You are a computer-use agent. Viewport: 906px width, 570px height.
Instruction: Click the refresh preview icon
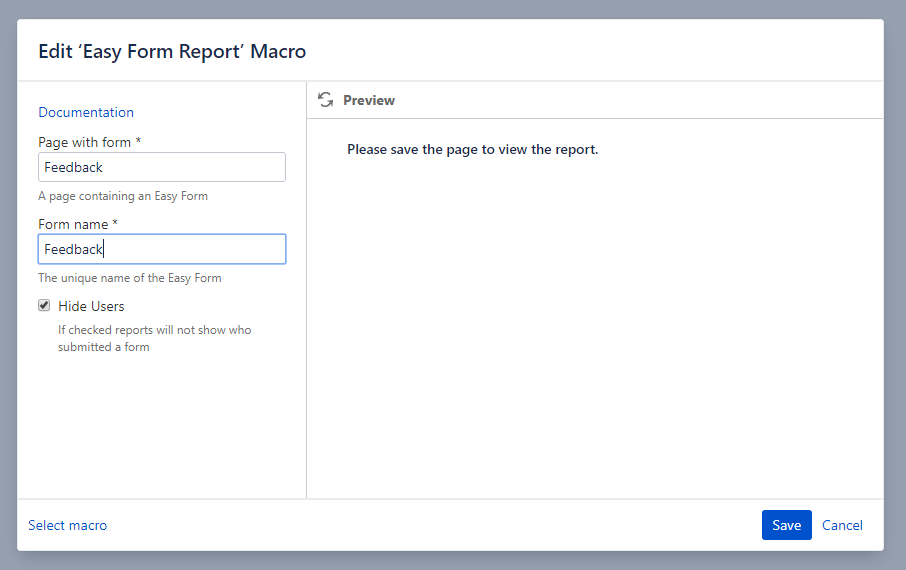click(x=325, y=100)
